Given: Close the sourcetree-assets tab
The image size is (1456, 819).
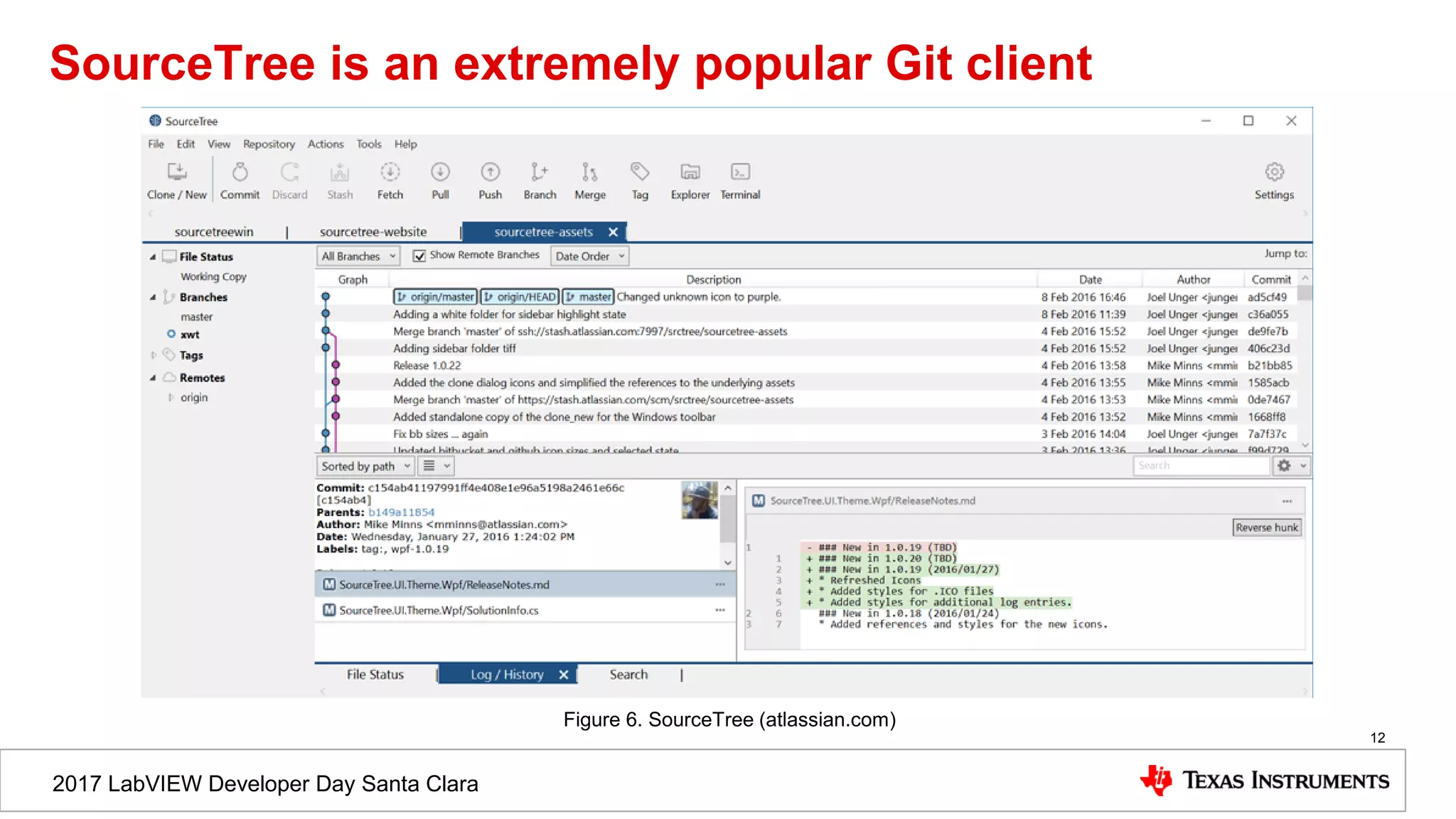Looking at the screenshot, I should click(x=613, y=232).
